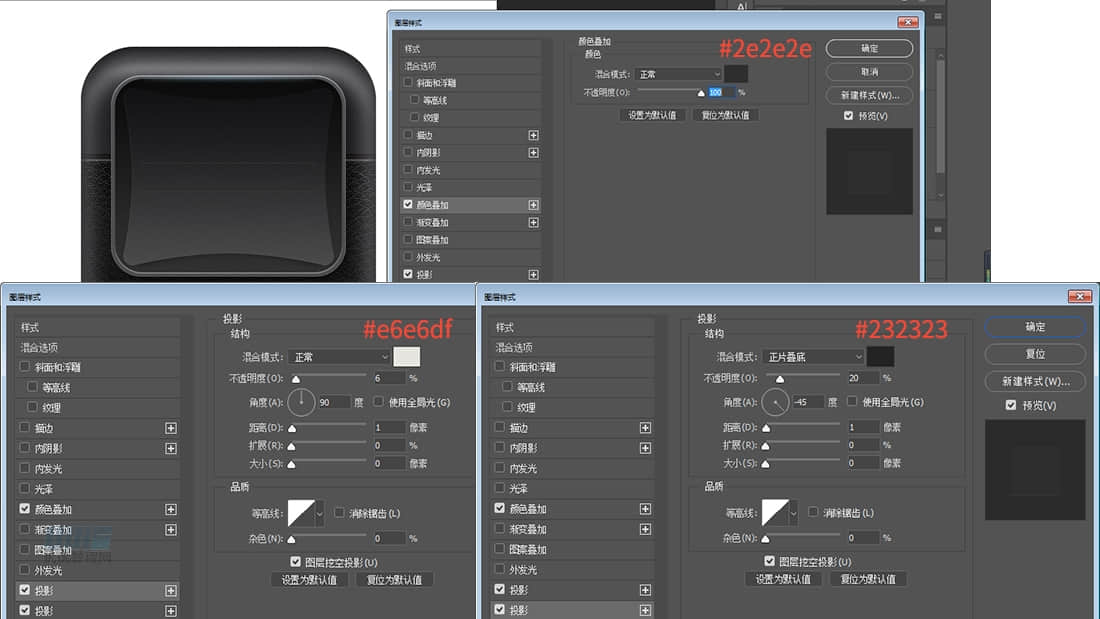Toggle 预览(V) checkbox in the 正片叠底 dialog
Screen dimensions: 1100x619
1011,405
